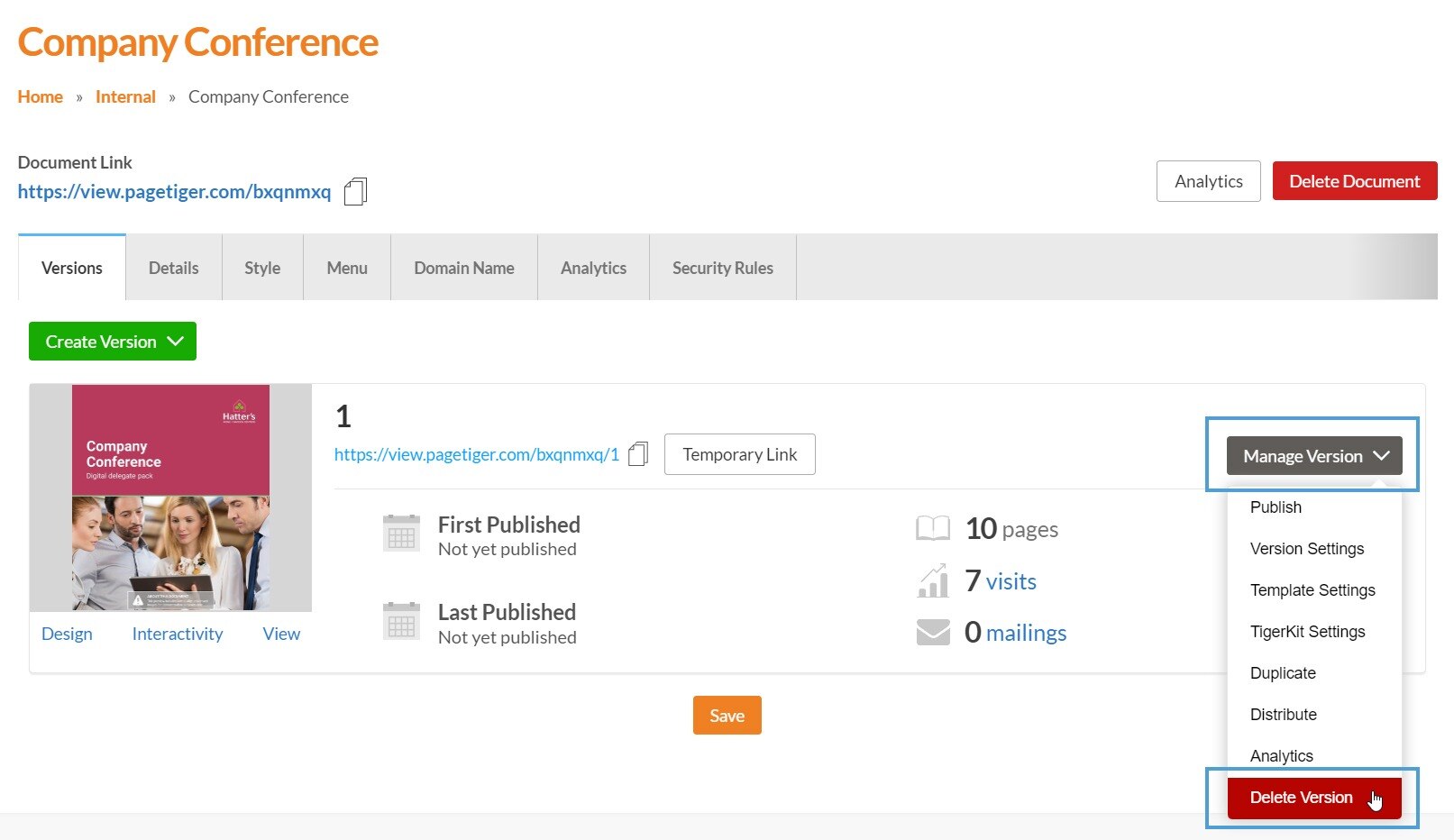Image resolution: width=1454 pixels, height=840 pixels.
Task: Copy the document link using the copy icon
Action: pyautogui.click(x=355, y=192)
